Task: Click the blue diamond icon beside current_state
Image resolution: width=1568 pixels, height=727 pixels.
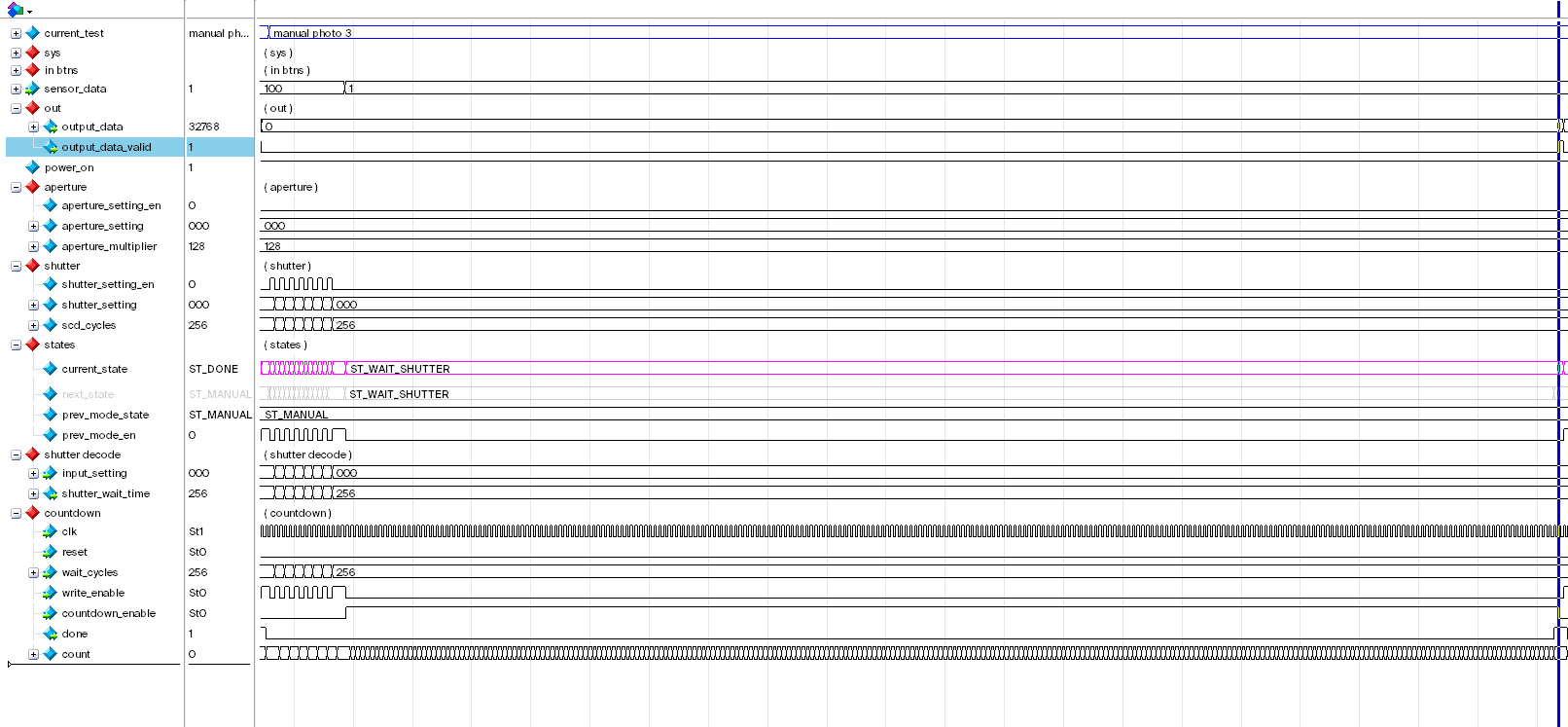Action: 50,369
